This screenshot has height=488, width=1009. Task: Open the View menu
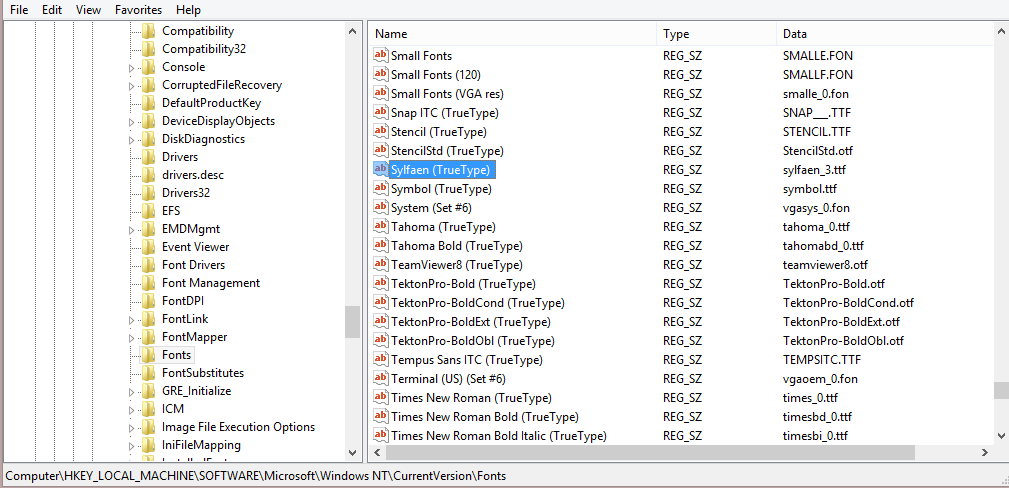click(x=88, y=10)
